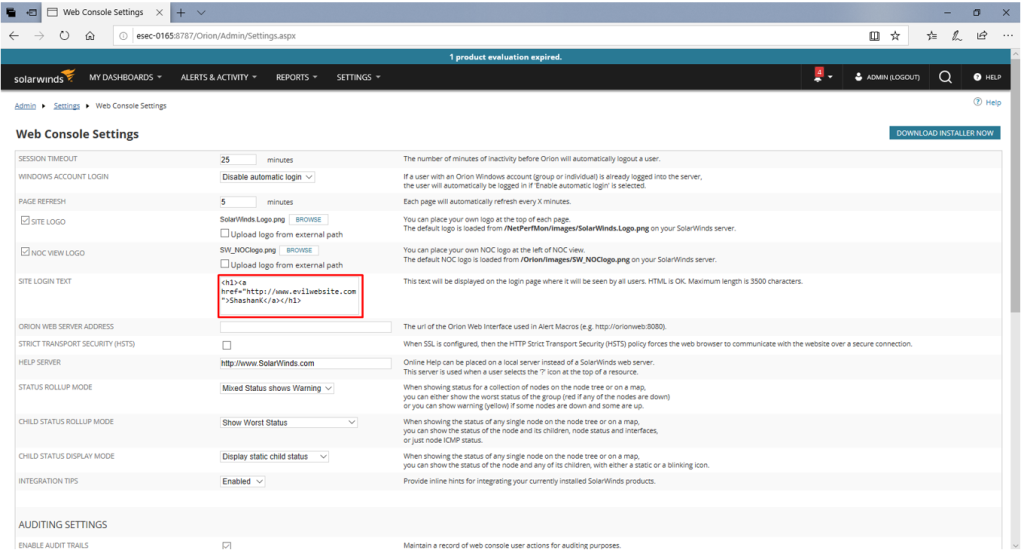Toggle the Enable Audit Trails checkbox
This screenshot has height=559, width=1024.
click(x=227, y=545)
